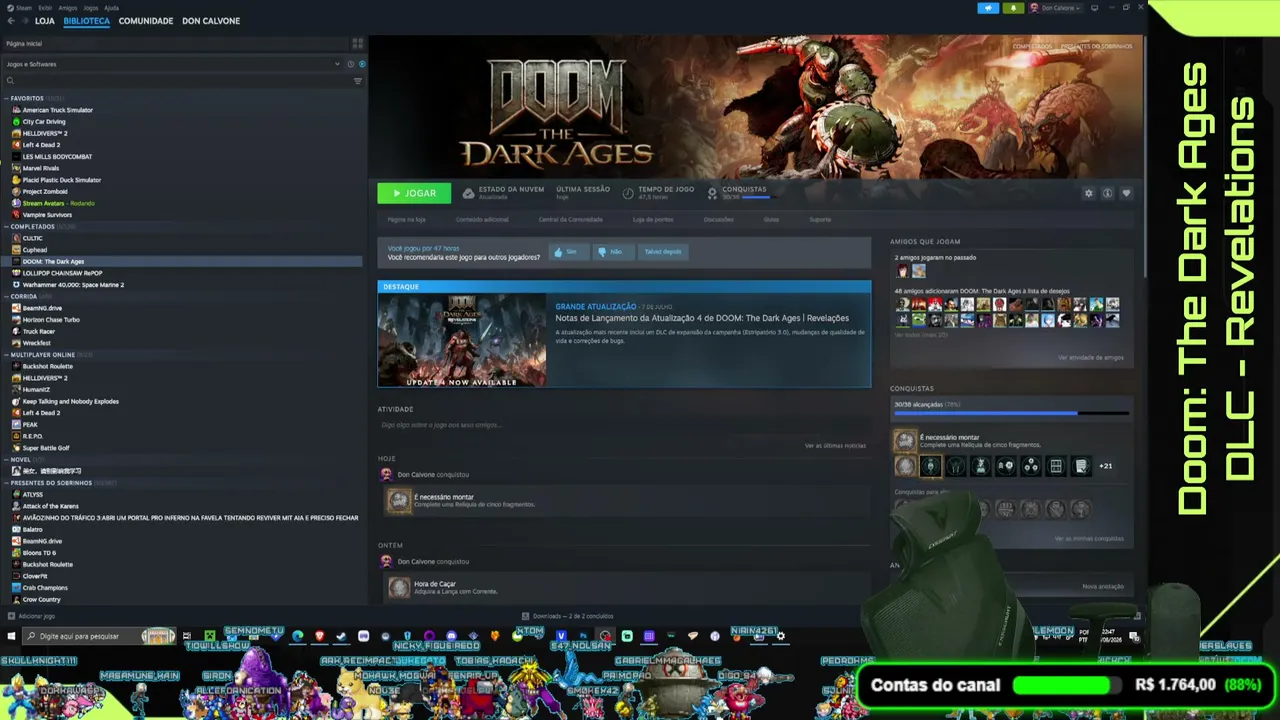Image resolution: width=1280 pixels, height=720 pixels.
Task: Open the Discussões tab
Action: 718,220
